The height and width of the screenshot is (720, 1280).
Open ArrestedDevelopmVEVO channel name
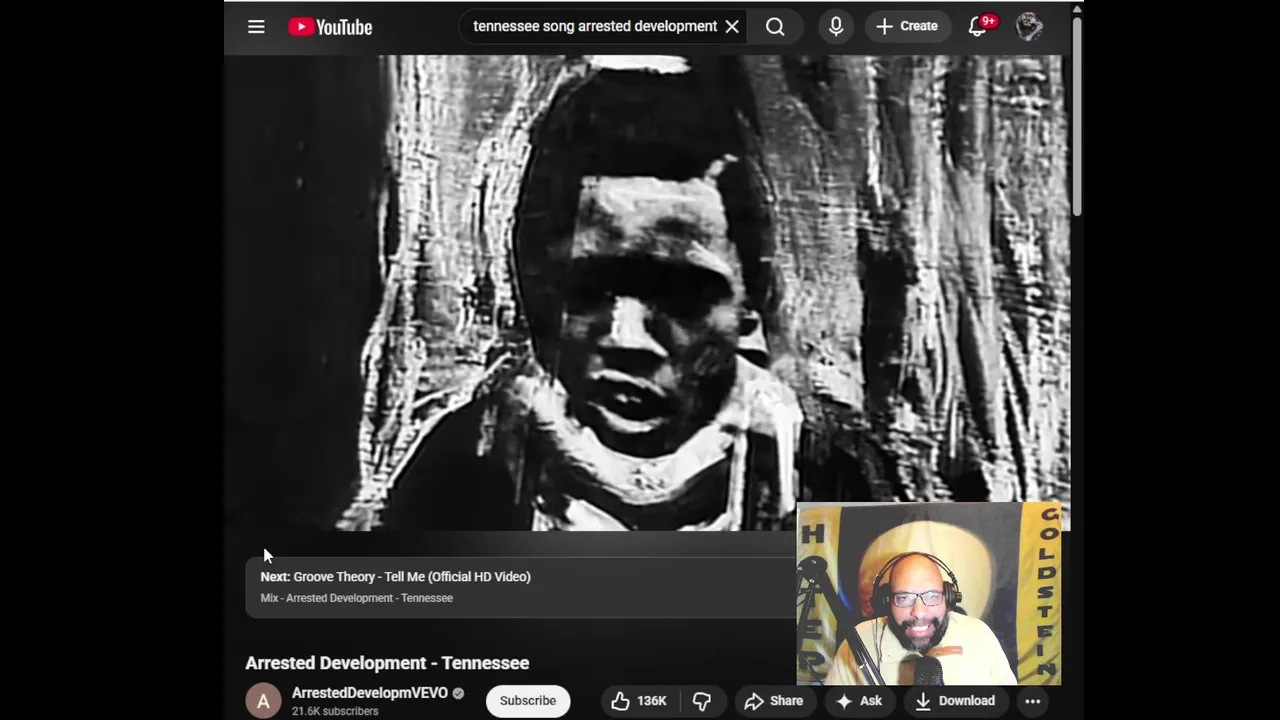[370, 692]
